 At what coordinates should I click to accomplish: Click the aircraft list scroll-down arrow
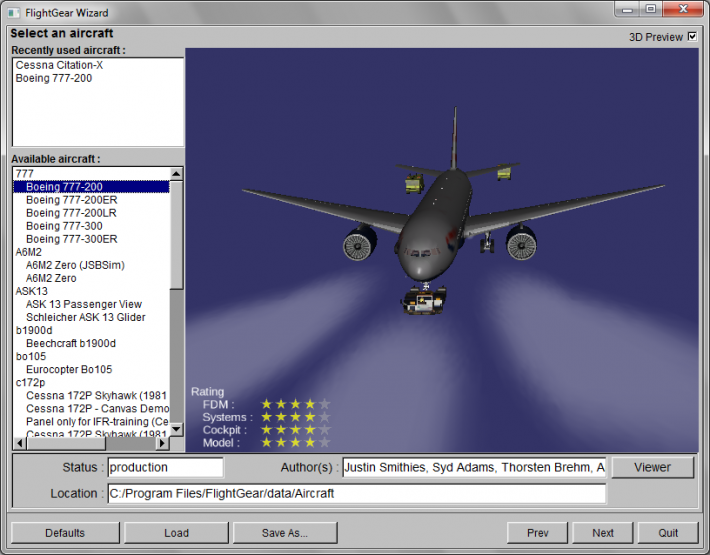[x=177, y=429]
